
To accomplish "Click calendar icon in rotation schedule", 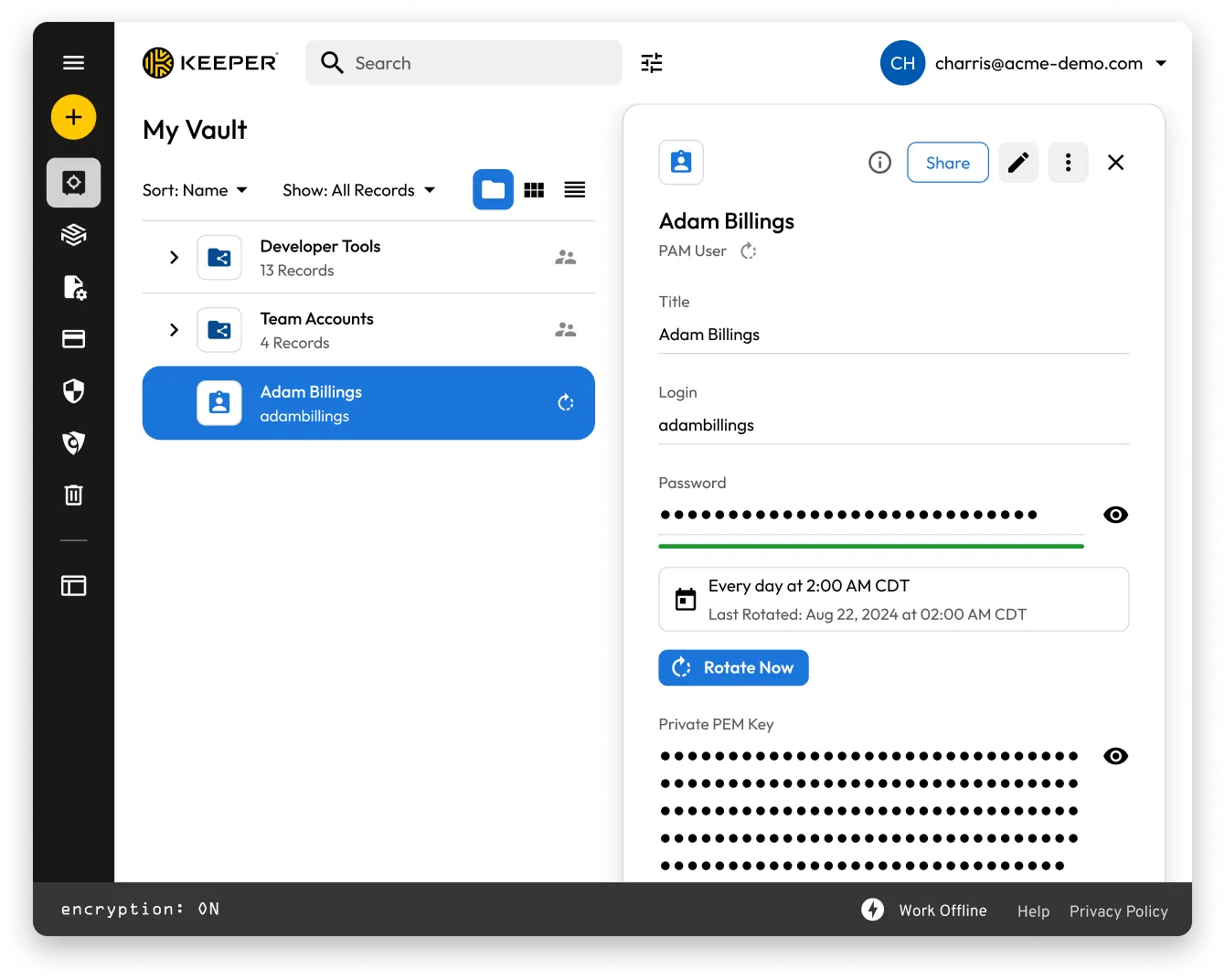I will [x=686, y=599].
